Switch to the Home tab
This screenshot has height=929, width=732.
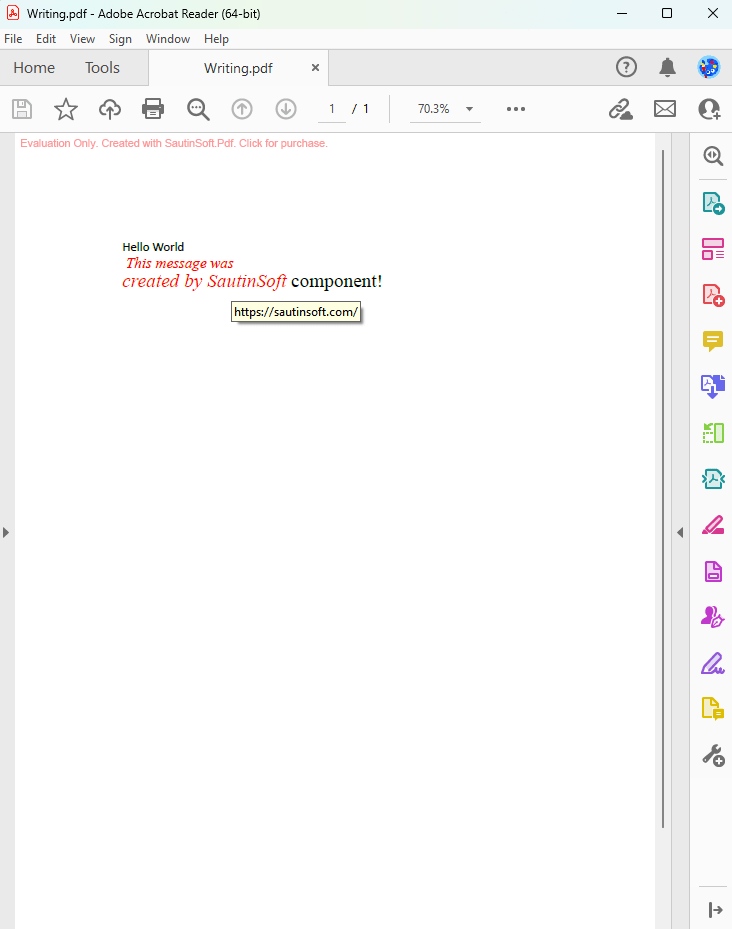click(x=34, y=68)
